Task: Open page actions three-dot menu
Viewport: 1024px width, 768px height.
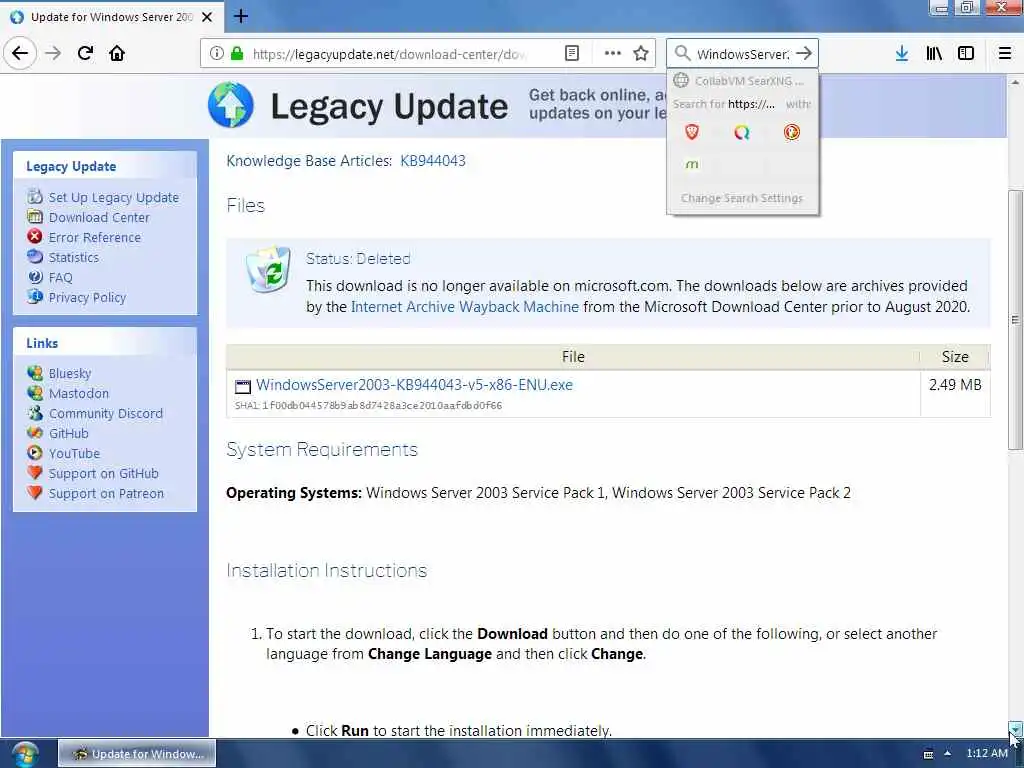Action: click(612, 54)
